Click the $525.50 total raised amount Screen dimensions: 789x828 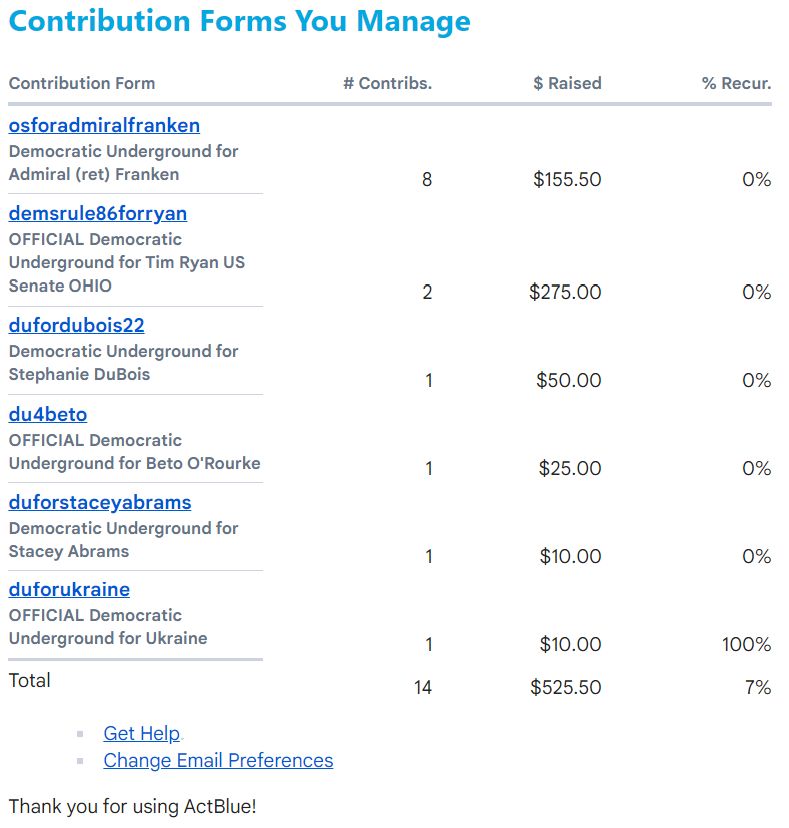click(566, 688)
